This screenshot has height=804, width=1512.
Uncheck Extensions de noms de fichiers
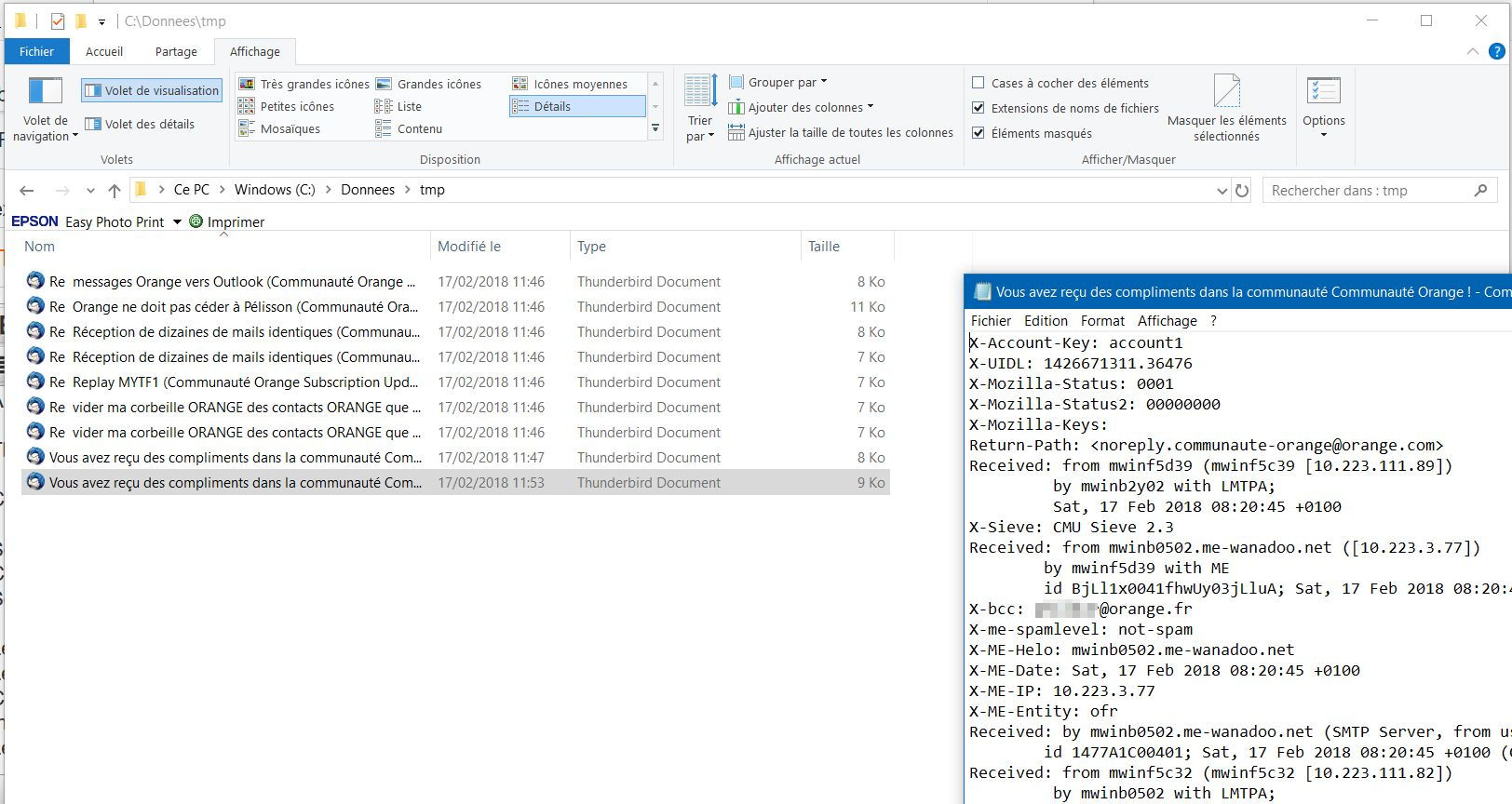pyautogui.click(x=979, y=108)
